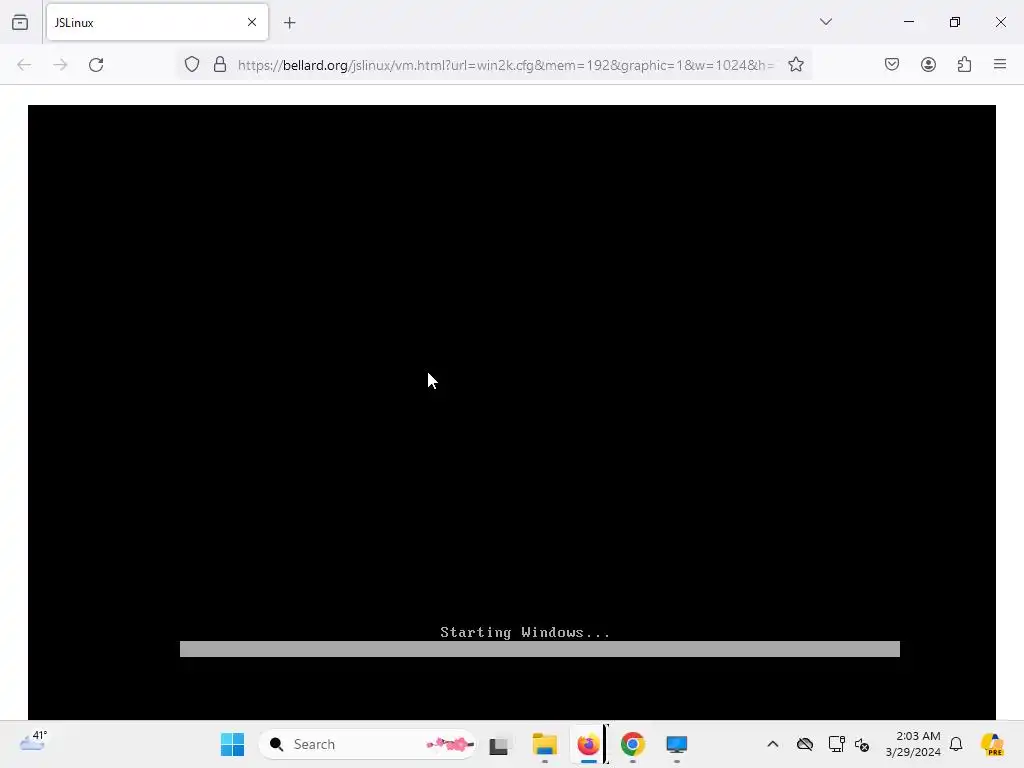1024x768 pixels.
Task: Open Firefox recent browsing view icon
Action: pos(20,22)
